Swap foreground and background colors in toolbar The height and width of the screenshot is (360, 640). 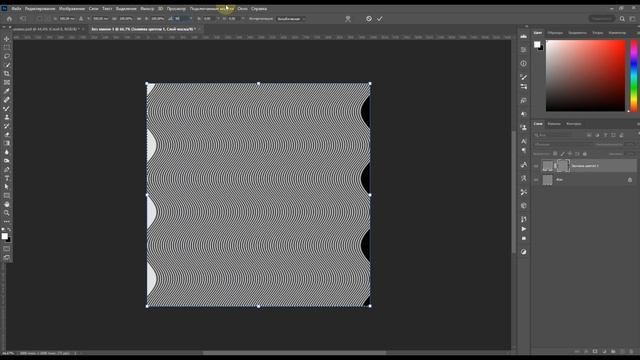pos(9,230)
